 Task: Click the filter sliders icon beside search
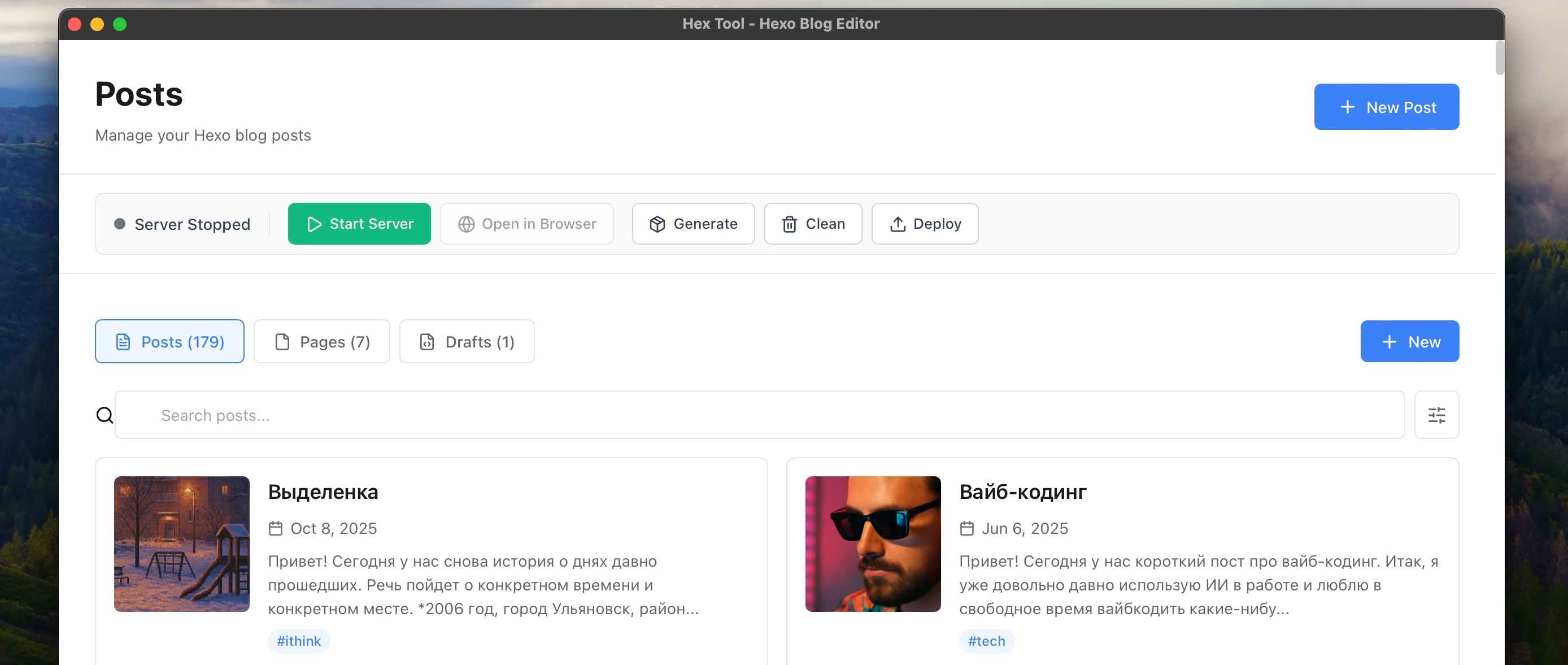pos(1436,415)
